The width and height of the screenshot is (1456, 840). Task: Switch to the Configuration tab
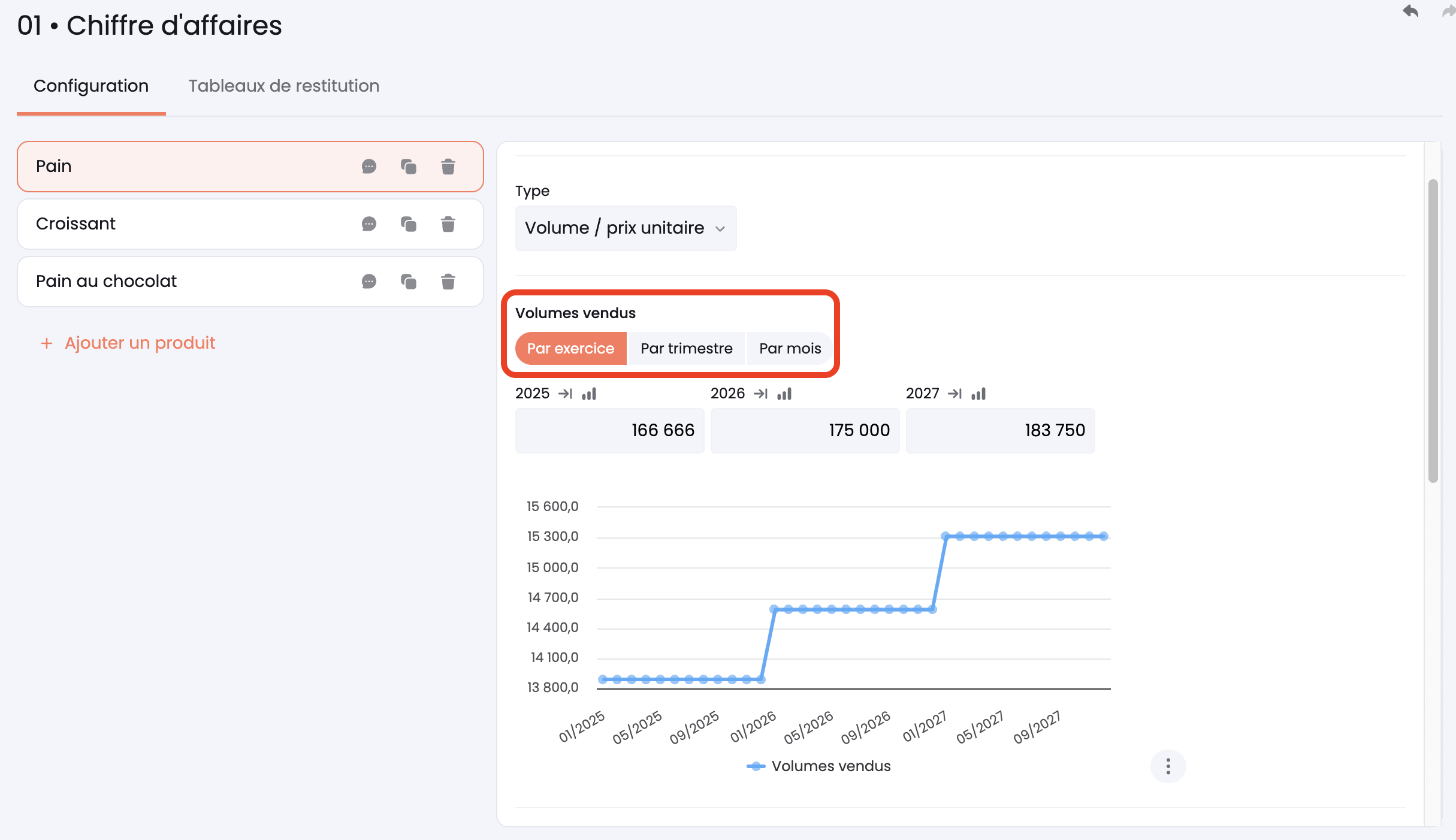coord(91,86)
